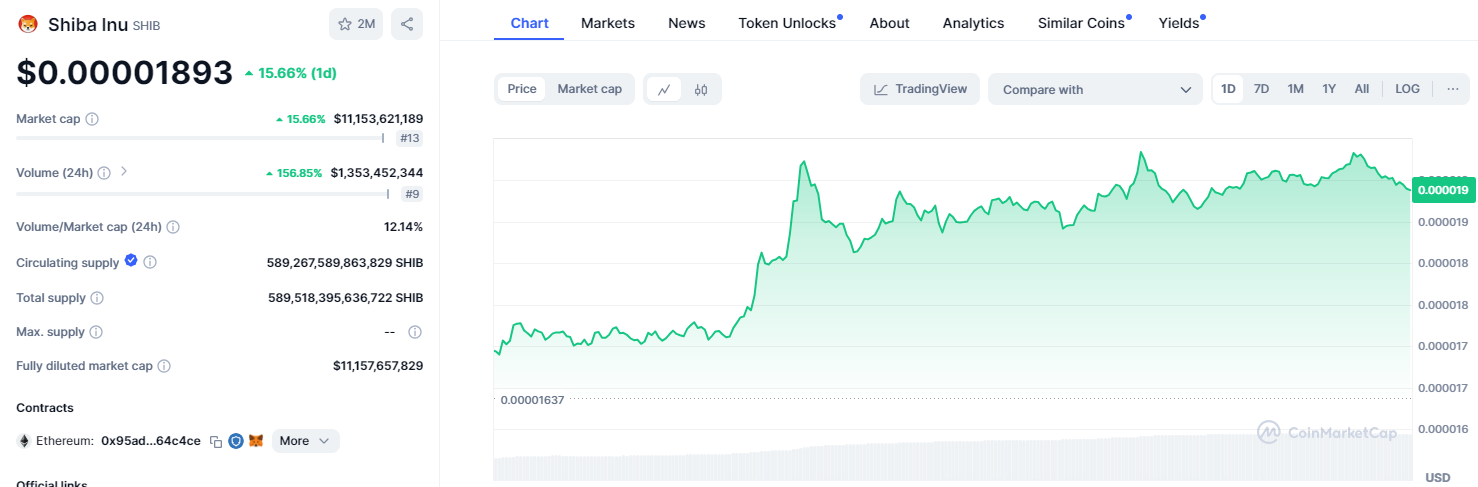Click the 12.14% volume ratio value
Image resolution: width=1478 pixels, height=487 pixels.
coord(403,227)
